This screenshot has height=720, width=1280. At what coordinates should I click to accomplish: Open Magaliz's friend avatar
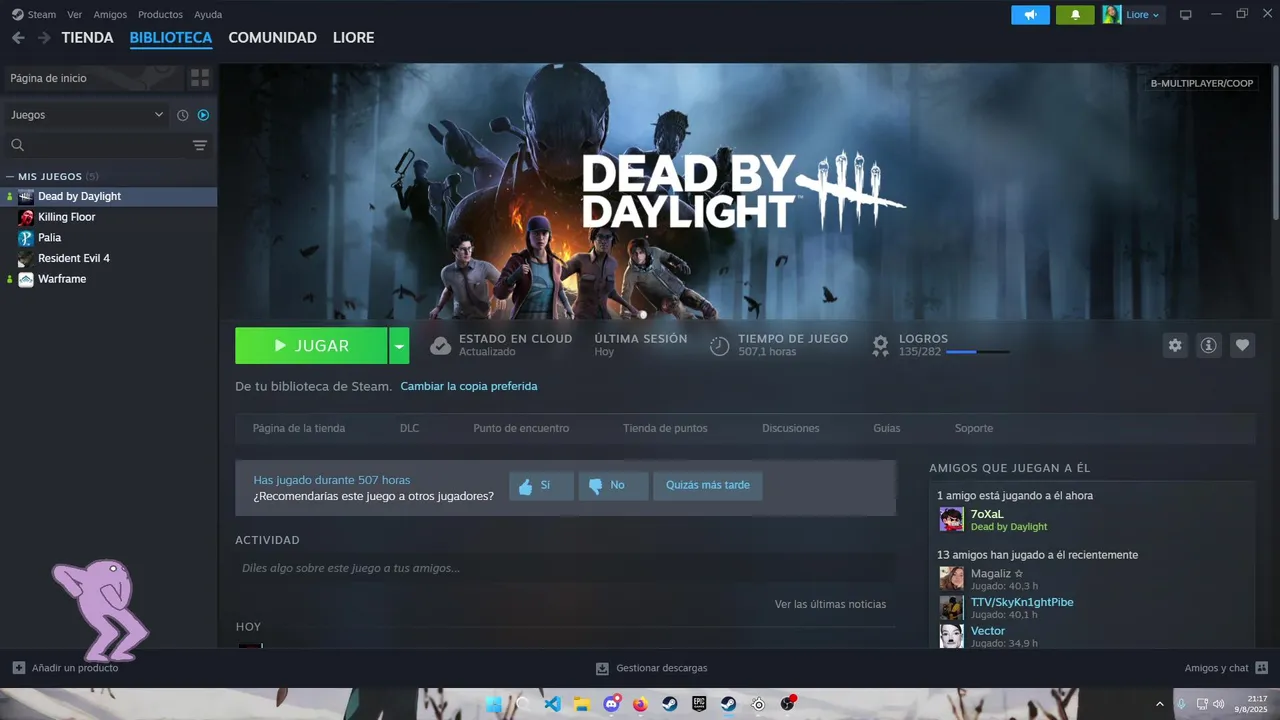951,579
